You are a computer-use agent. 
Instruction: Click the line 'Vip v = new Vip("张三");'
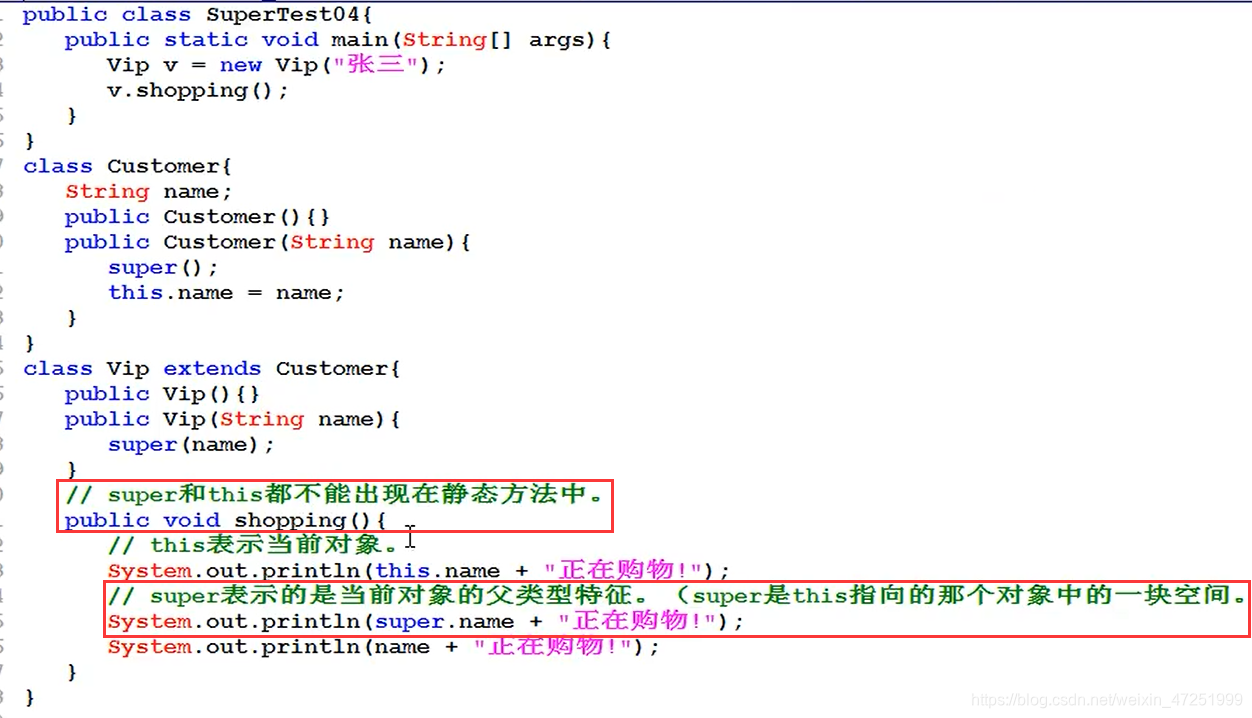tap(276, 65)
